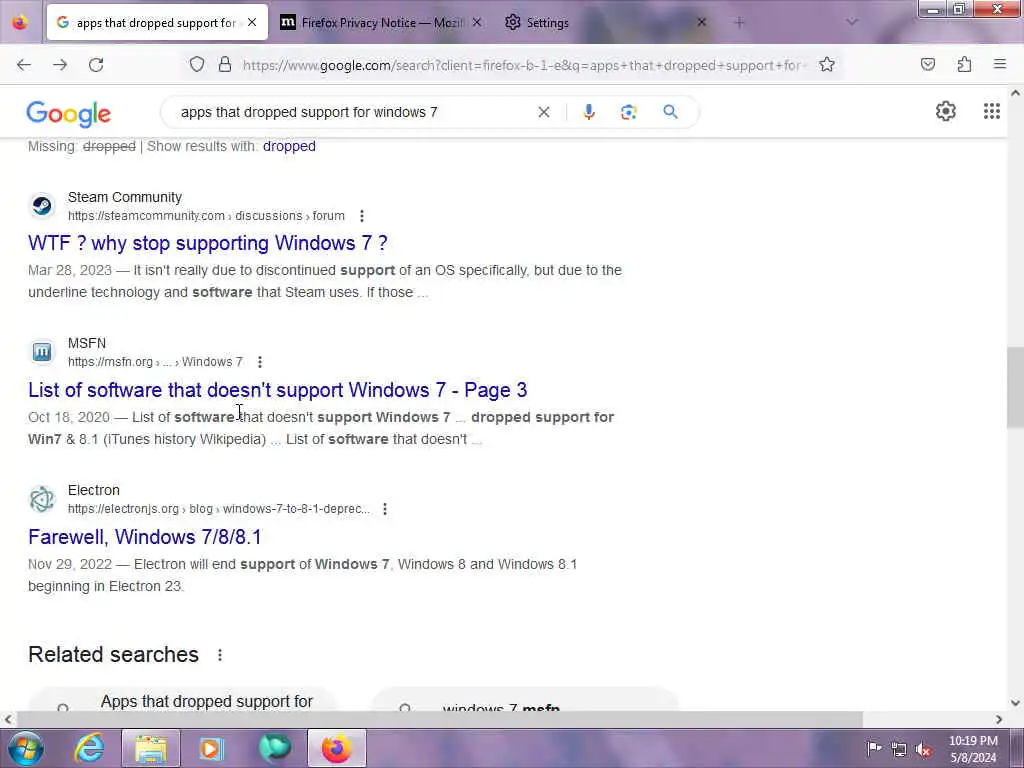Switch to the Settings tab

(x=547, y=23)
